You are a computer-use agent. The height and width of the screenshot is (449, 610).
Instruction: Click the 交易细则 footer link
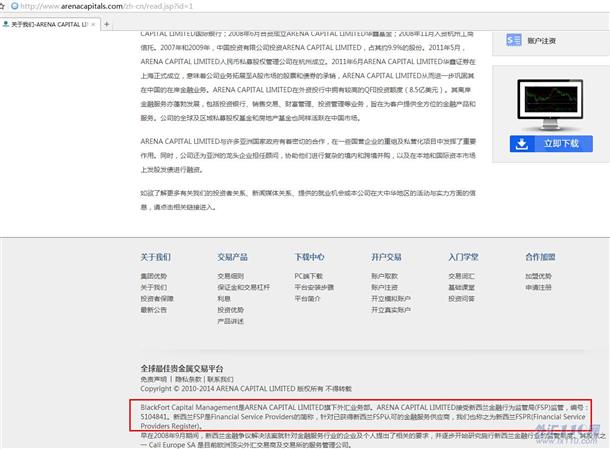[231, 276]
